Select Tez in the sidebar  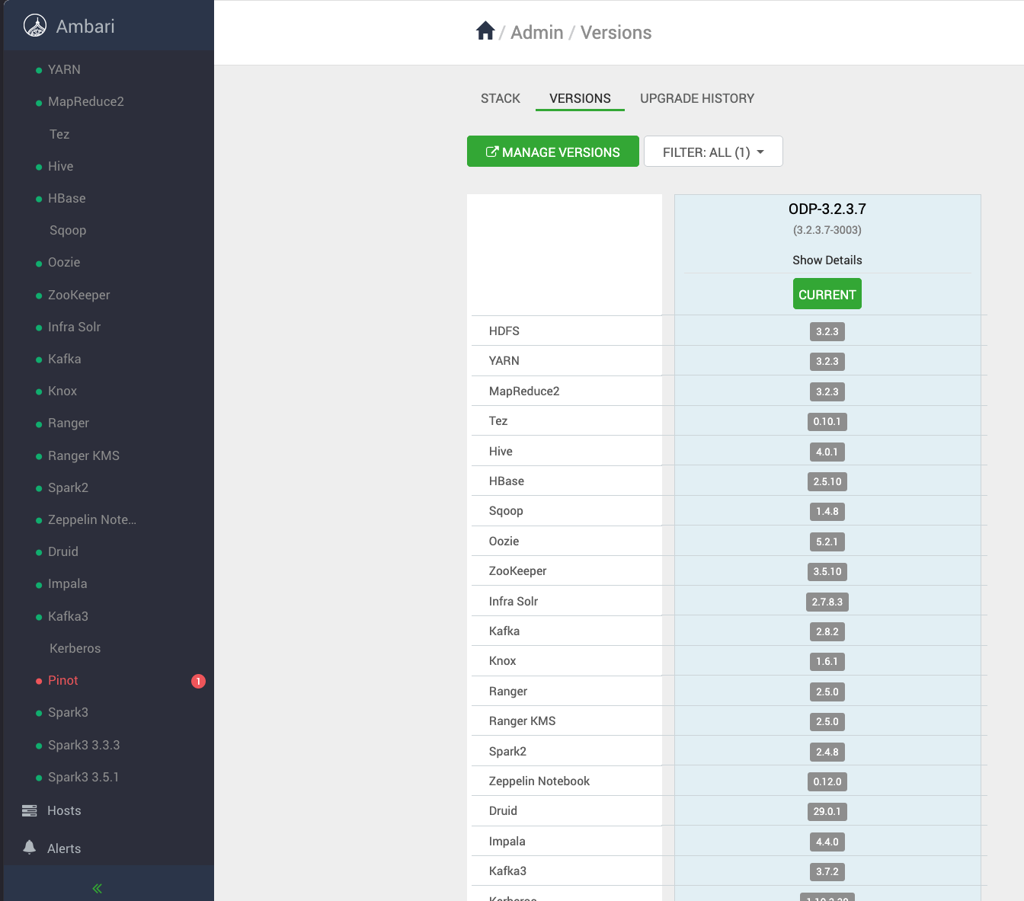(x=59, y=134)
